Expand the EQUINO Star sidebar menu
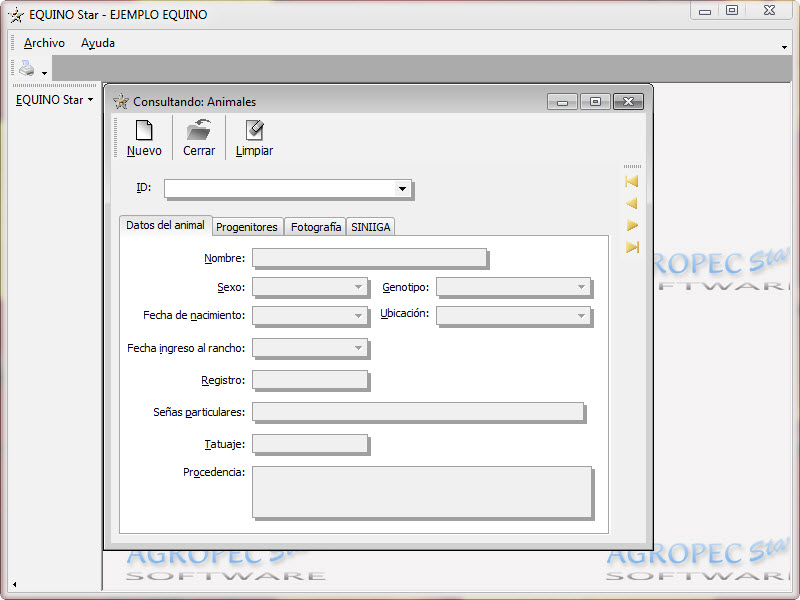Viewport: 800px width, 600px height. coord(55,99)
